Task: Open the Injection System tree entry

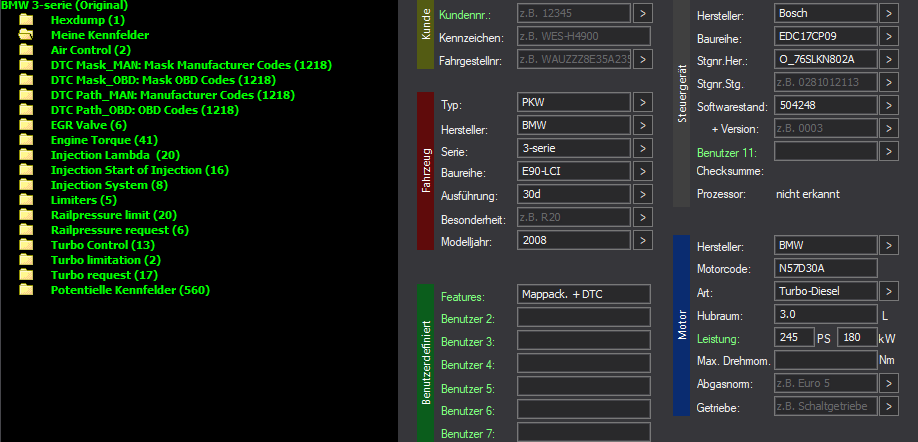Action: tap(109, 185)
